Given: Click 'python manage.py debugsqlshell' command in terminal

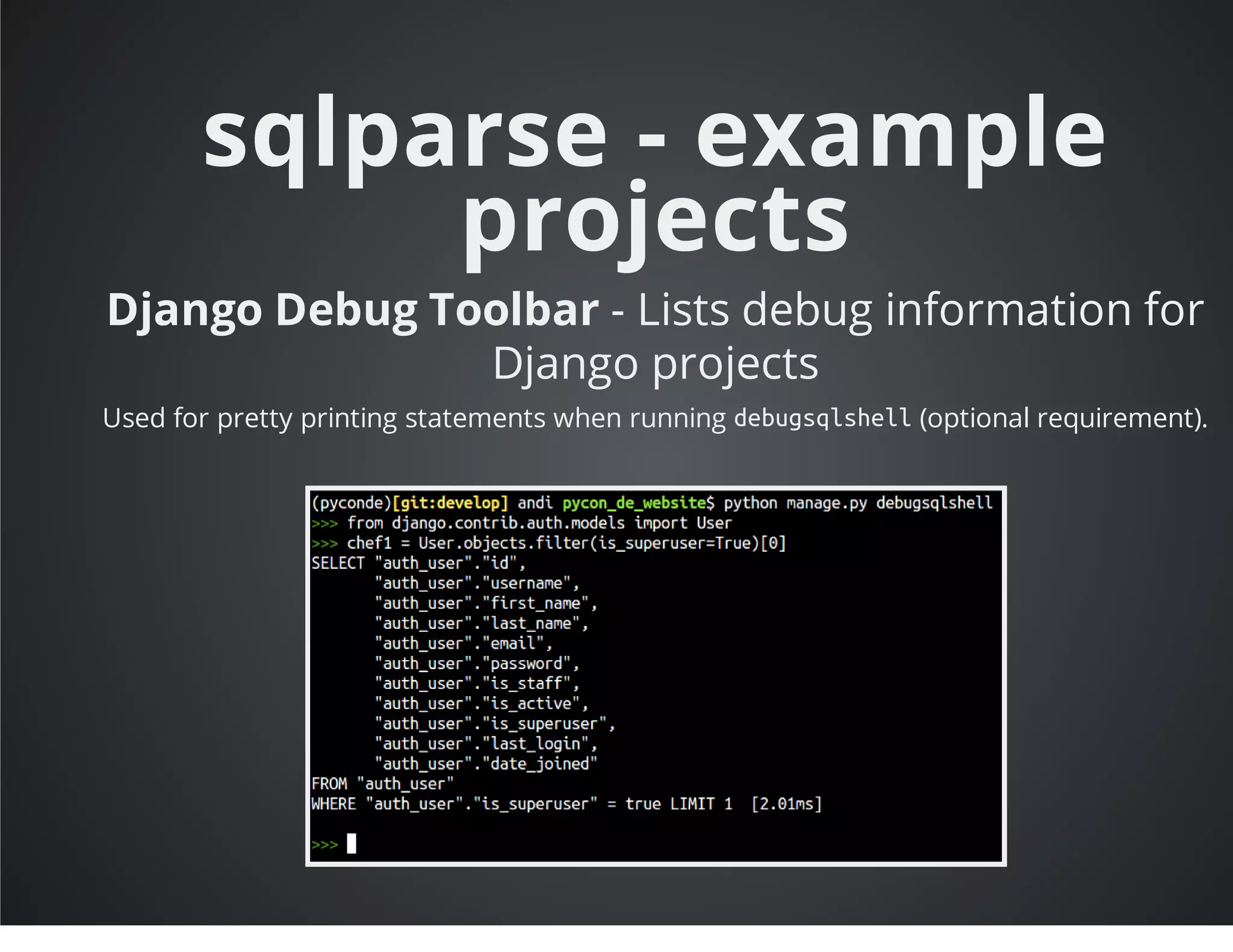Looking at the screenshot, I should [858, 503].
